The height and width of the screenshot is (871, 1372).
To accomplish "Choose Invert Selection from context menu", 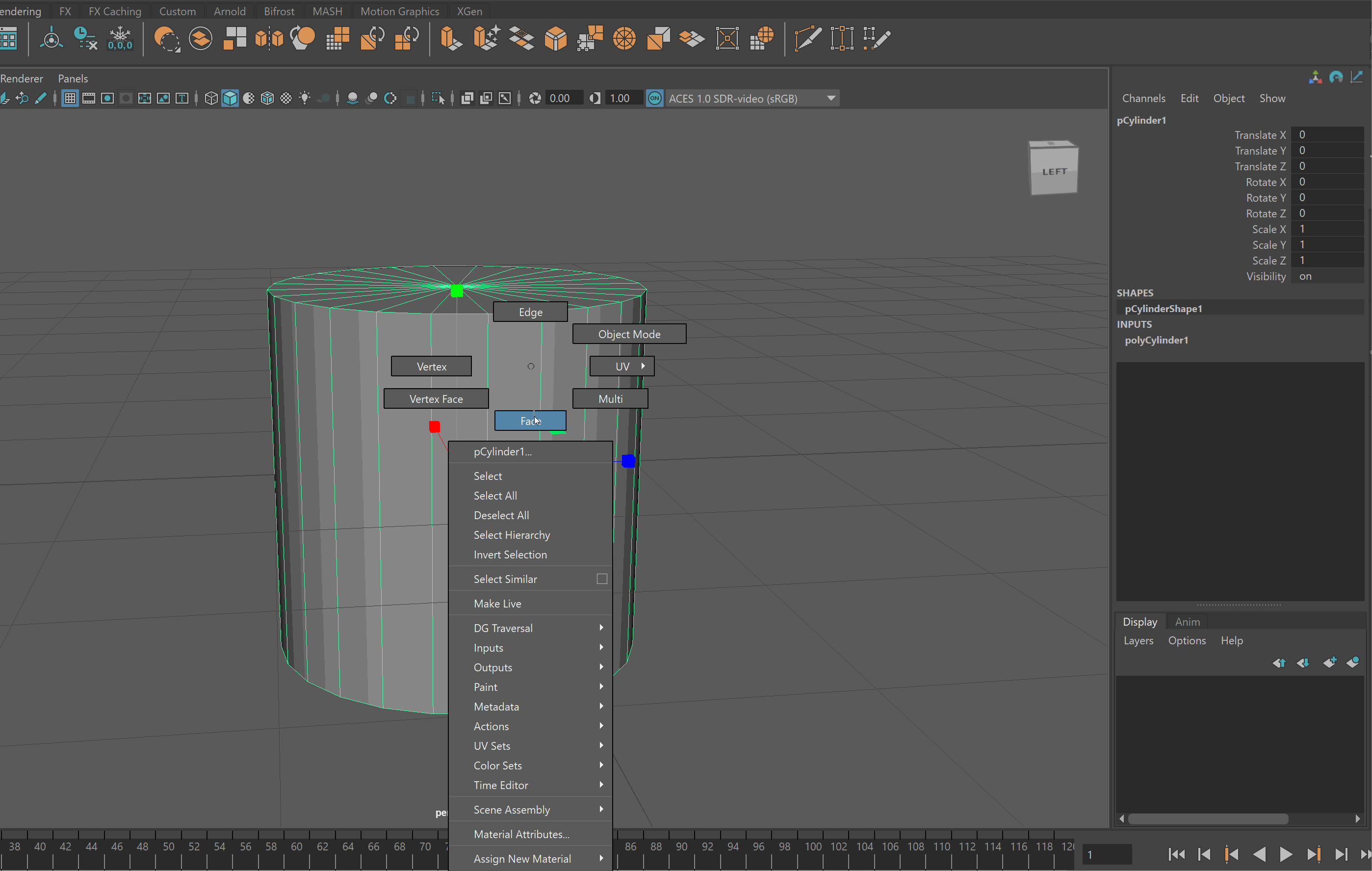I will coord(510,554).
